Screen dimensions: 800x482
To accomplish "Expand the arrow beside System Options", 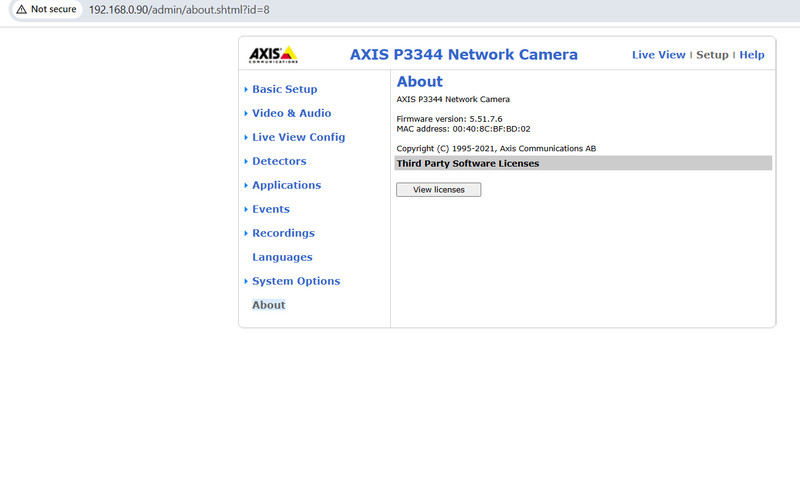I will [246, 281].
